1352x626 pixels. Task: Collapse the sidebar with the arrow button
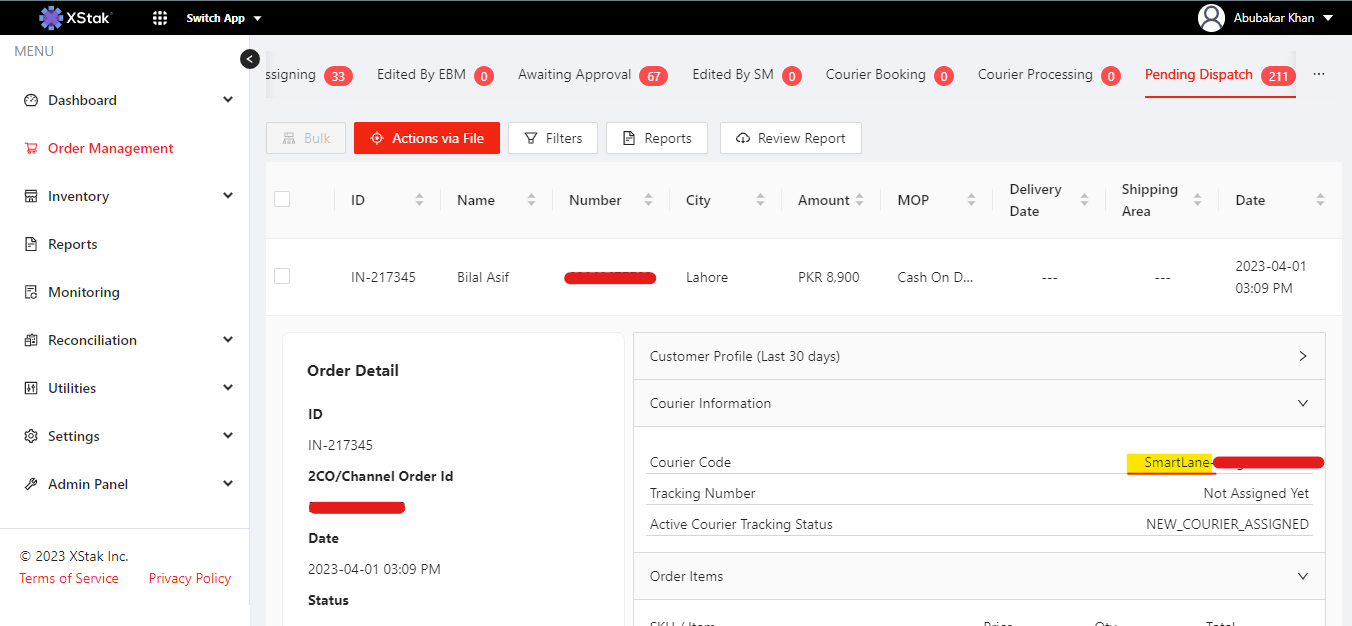tap(250, 59)
